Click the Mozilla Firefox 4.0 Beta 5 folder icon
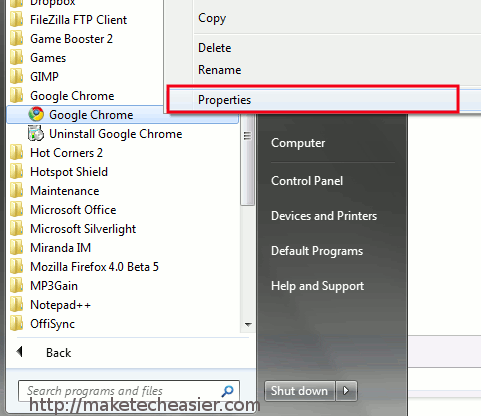 click(x=16, y=267)
